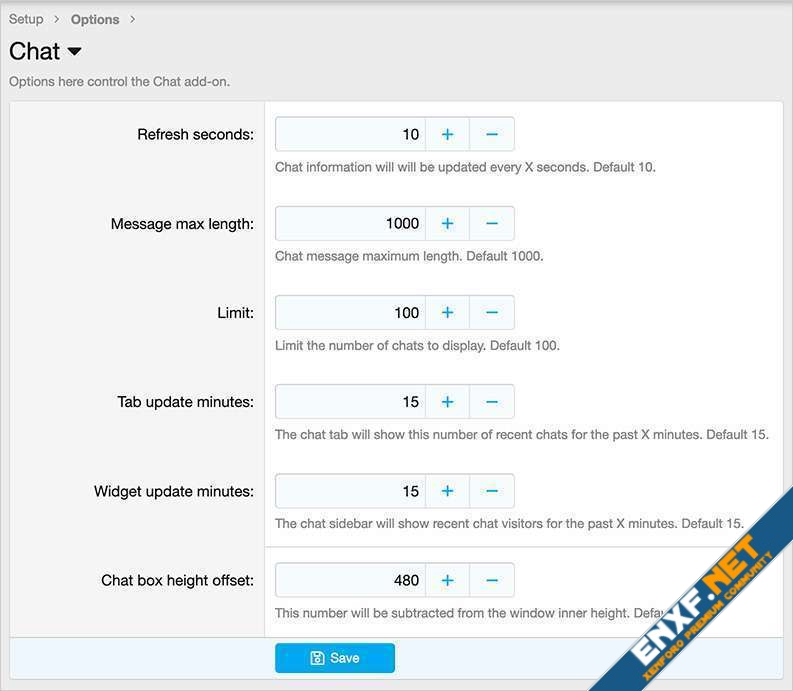Viewport: 793px width, 691px height.
Task: Decrement the Limit value
Action: [x=492, y=312]
